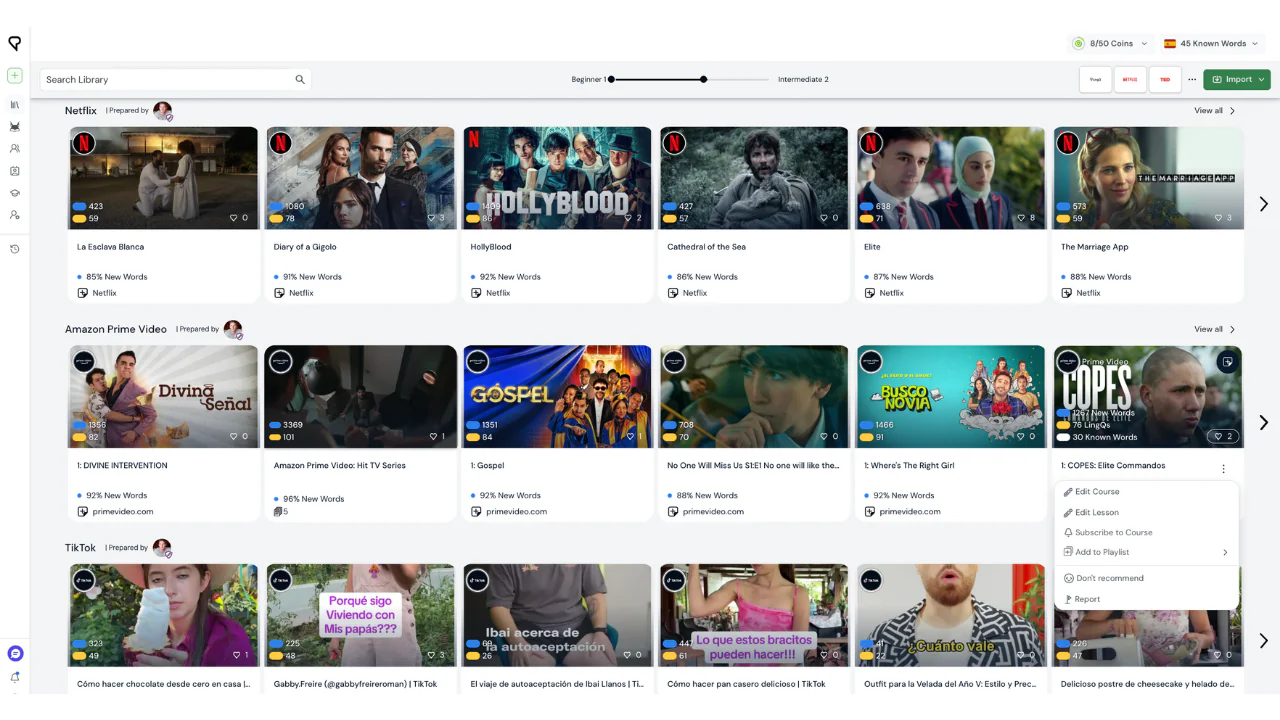
Task: Open the blue chat bubble icon
Action: [14, 653]
